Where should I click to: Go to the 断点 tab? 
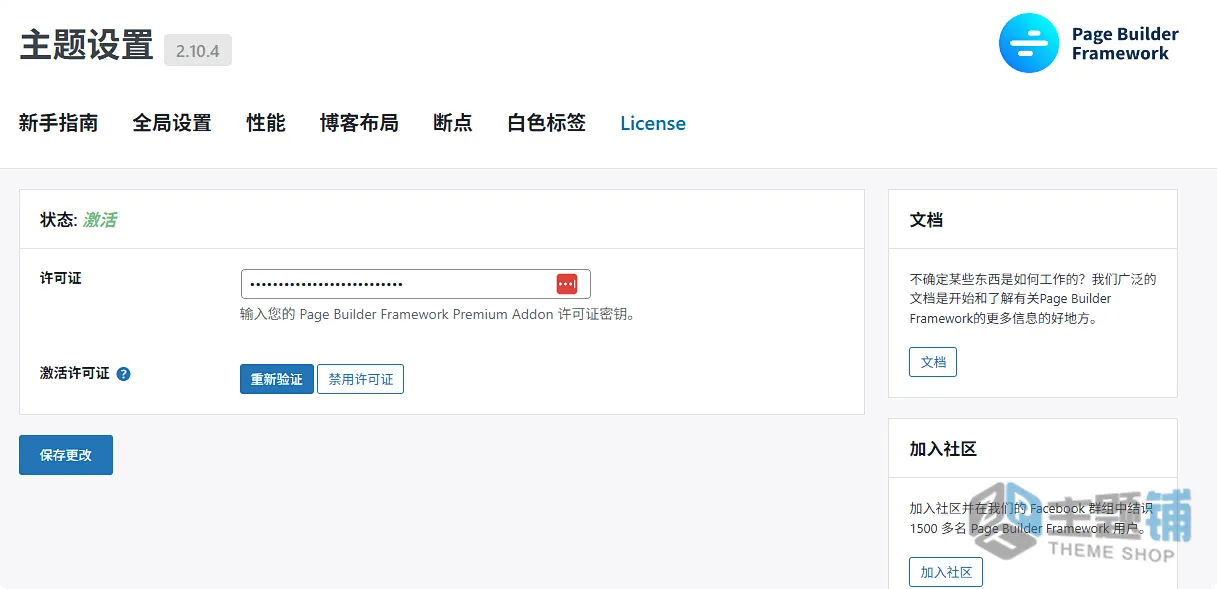click(x=453, y=123)
